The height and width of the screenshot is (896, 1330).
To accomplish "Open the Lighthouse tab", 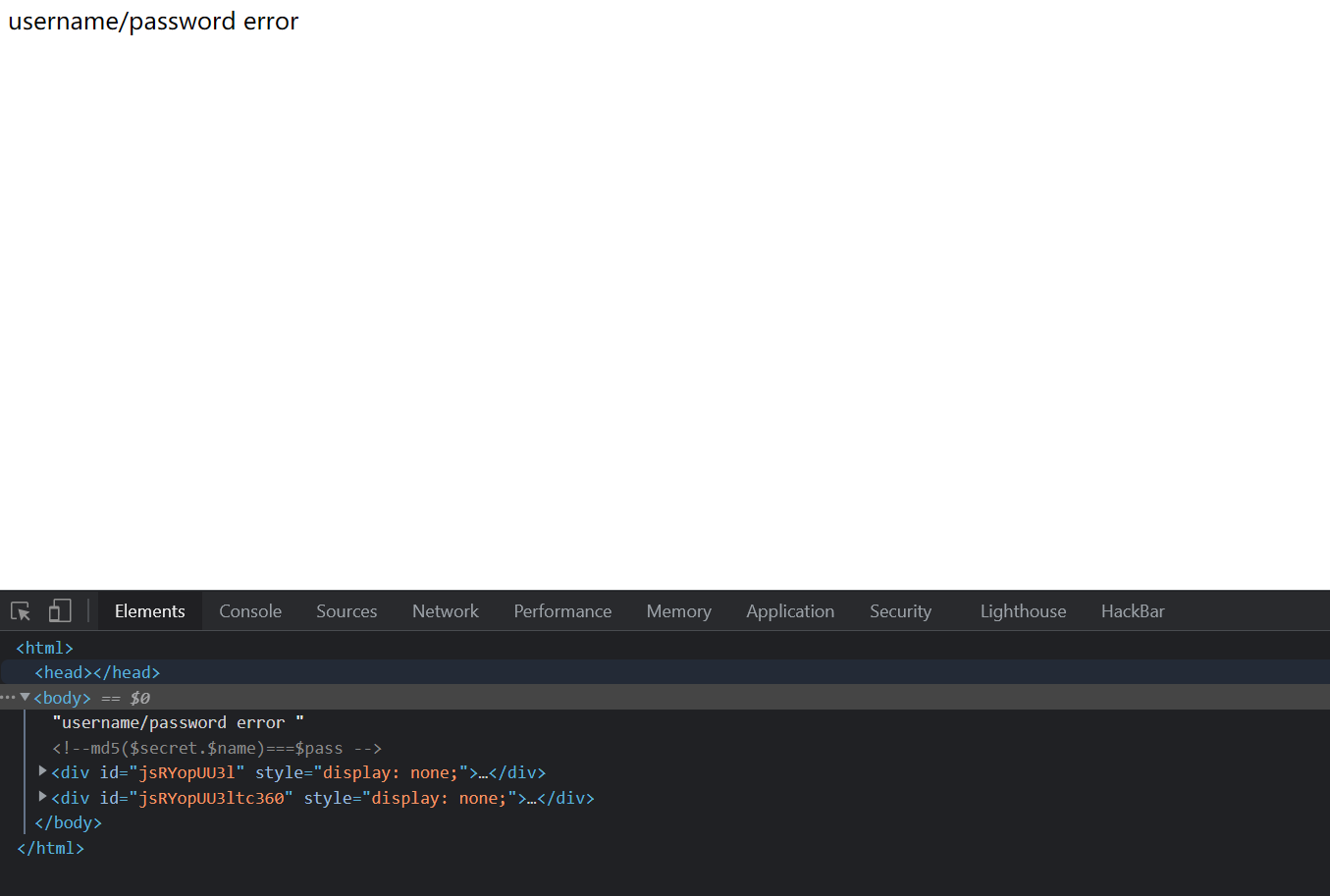I will click(1023, 611).
